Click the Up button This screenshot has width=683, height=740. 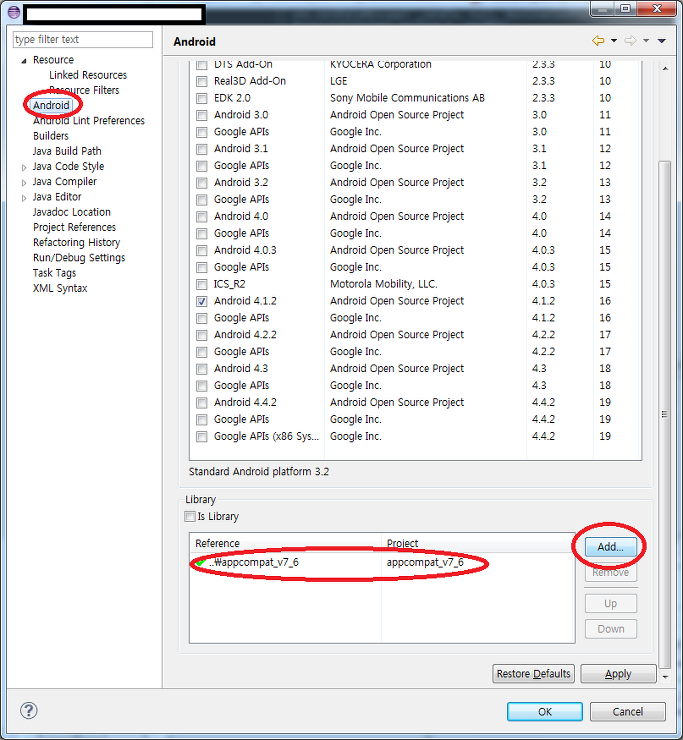click(x=611, y=604)
